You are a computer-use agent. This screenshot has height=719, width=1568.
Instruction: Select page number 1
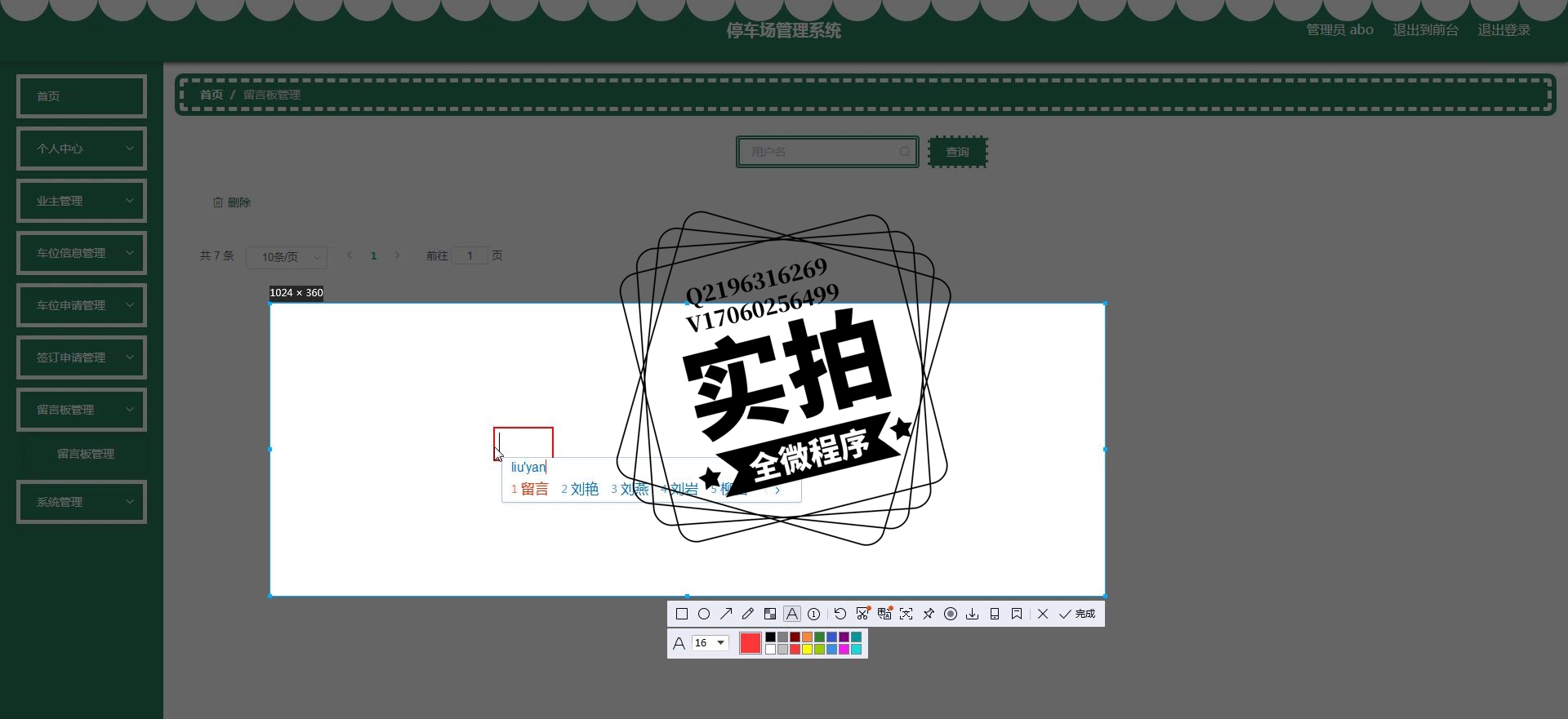(x=373, y=256)
